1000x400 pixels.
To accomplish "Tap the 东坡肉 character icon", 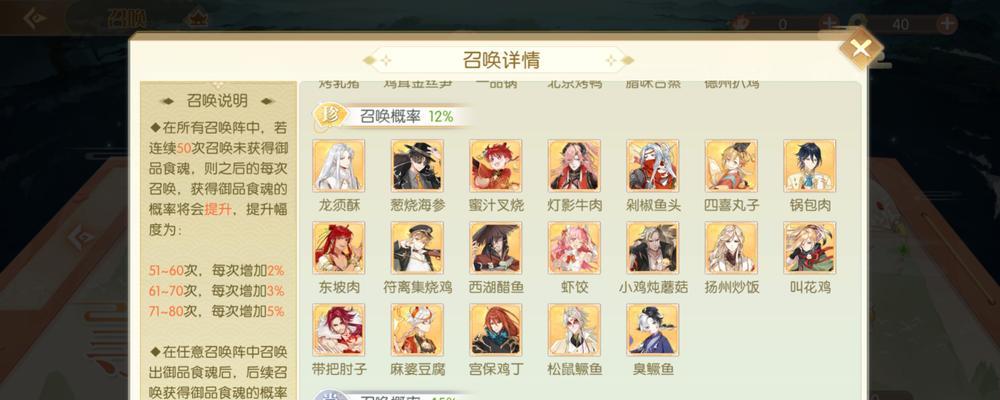I will pyautogui.click(x=339, y=248).
